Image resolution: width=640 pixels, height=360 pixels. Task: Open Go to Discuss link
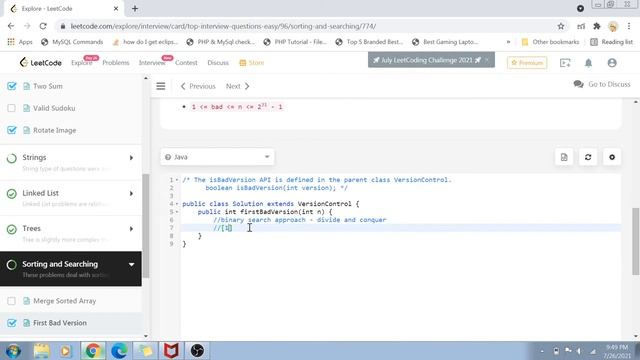602,84
